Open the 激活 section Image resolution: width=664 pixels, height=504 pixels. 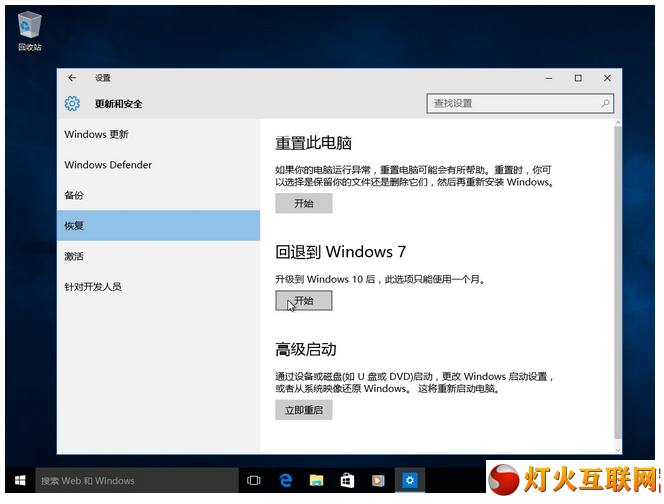[158, 256]
